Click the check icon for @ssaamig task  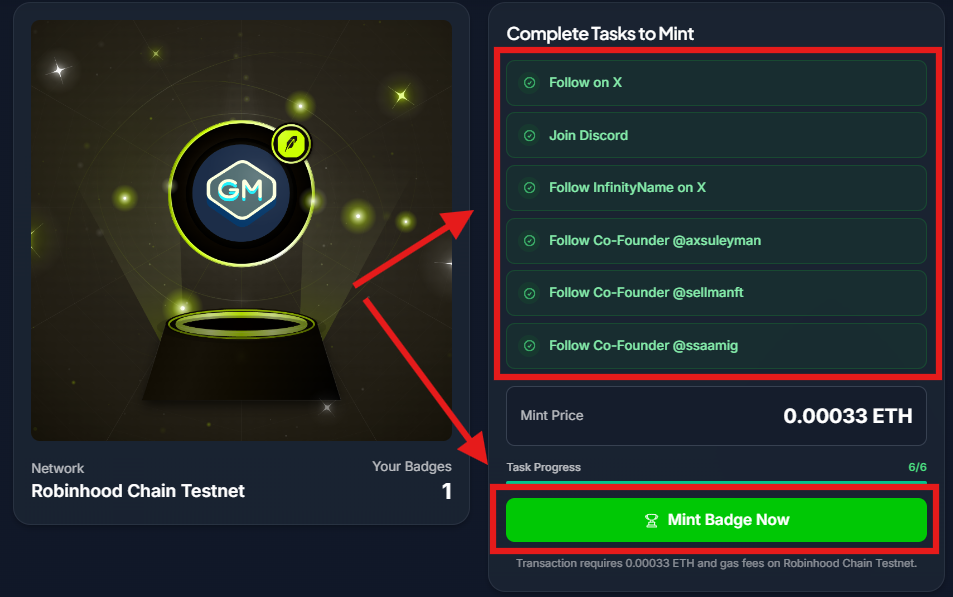tap(529, 346)
